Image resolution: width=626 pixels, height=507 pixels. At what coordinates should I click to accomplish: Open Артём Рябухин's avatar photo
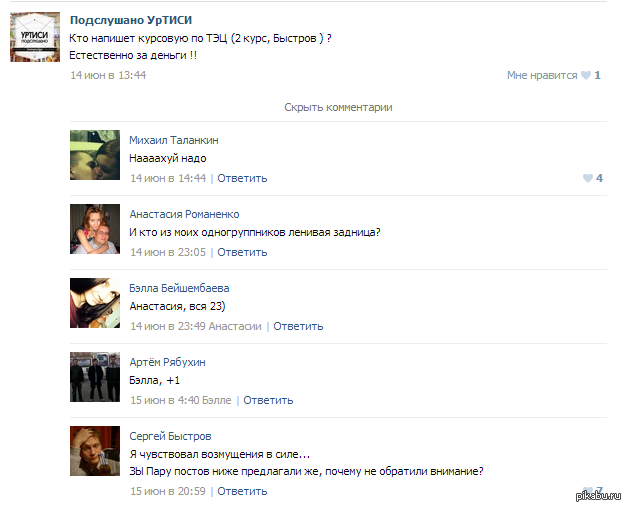(x=95, y=377)
